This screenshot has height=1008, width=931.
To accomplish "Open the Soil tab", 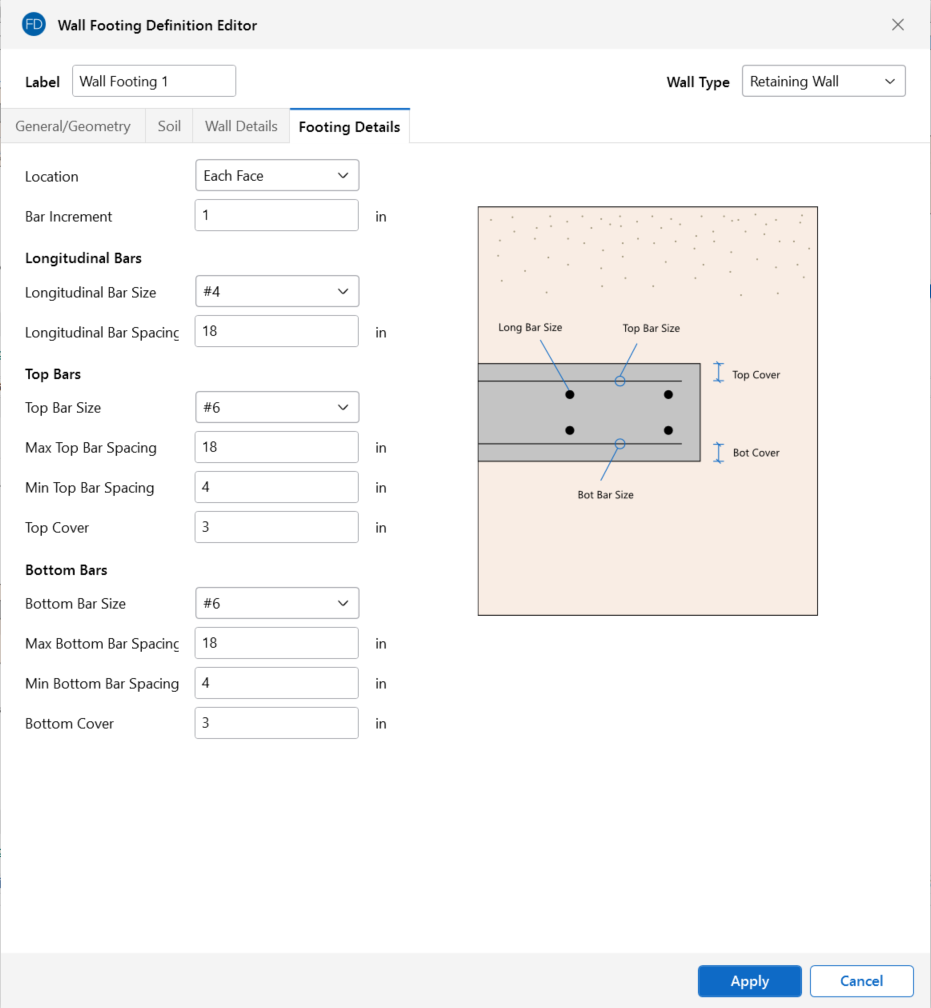I will (169, 127).
